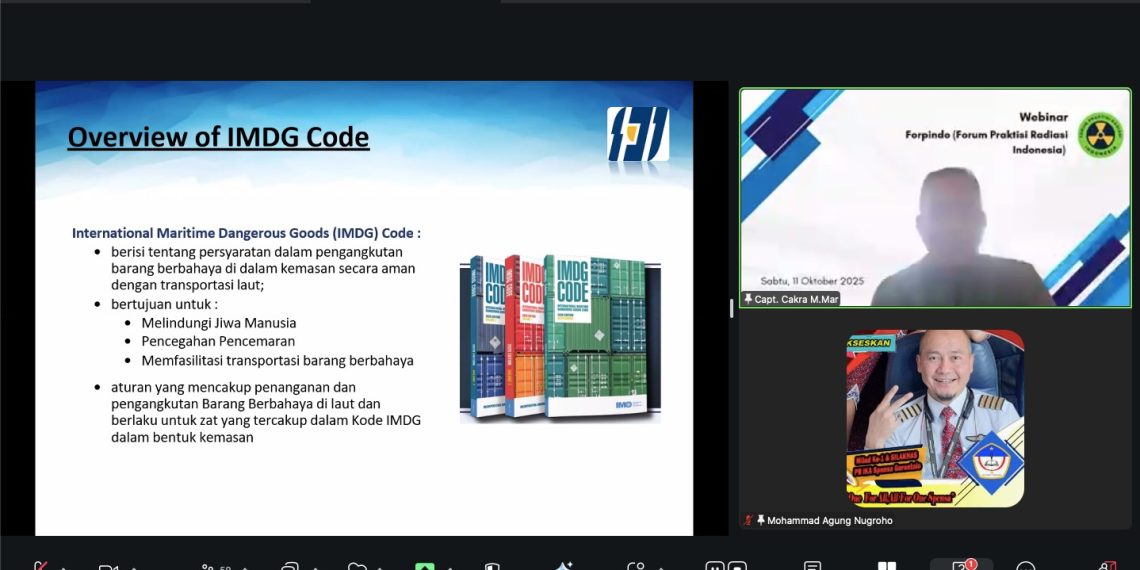The height and width of the screenshot is (570, 1140).
Task: Click sub-bullet 'Pencegahan Pencemaran'
Action: pyautogui.click(x=218, y=341)
